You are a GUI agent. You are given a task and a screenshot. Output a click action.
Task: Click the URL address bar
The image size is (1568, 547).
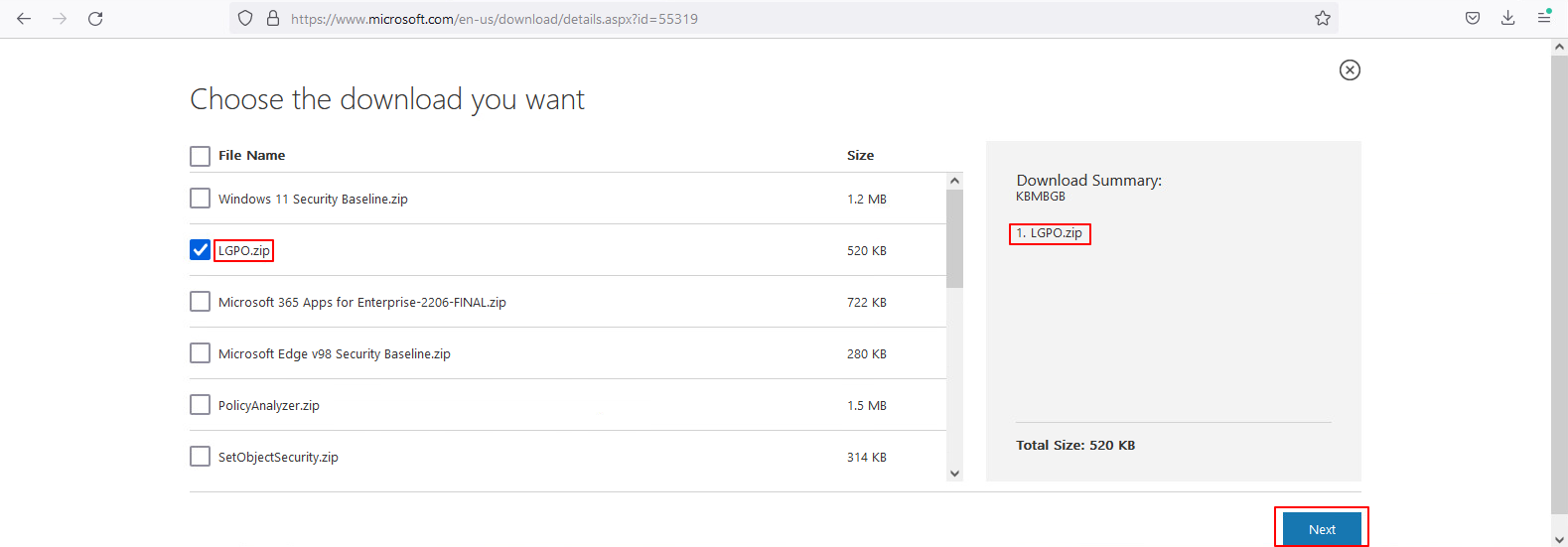tap(794, 19)
